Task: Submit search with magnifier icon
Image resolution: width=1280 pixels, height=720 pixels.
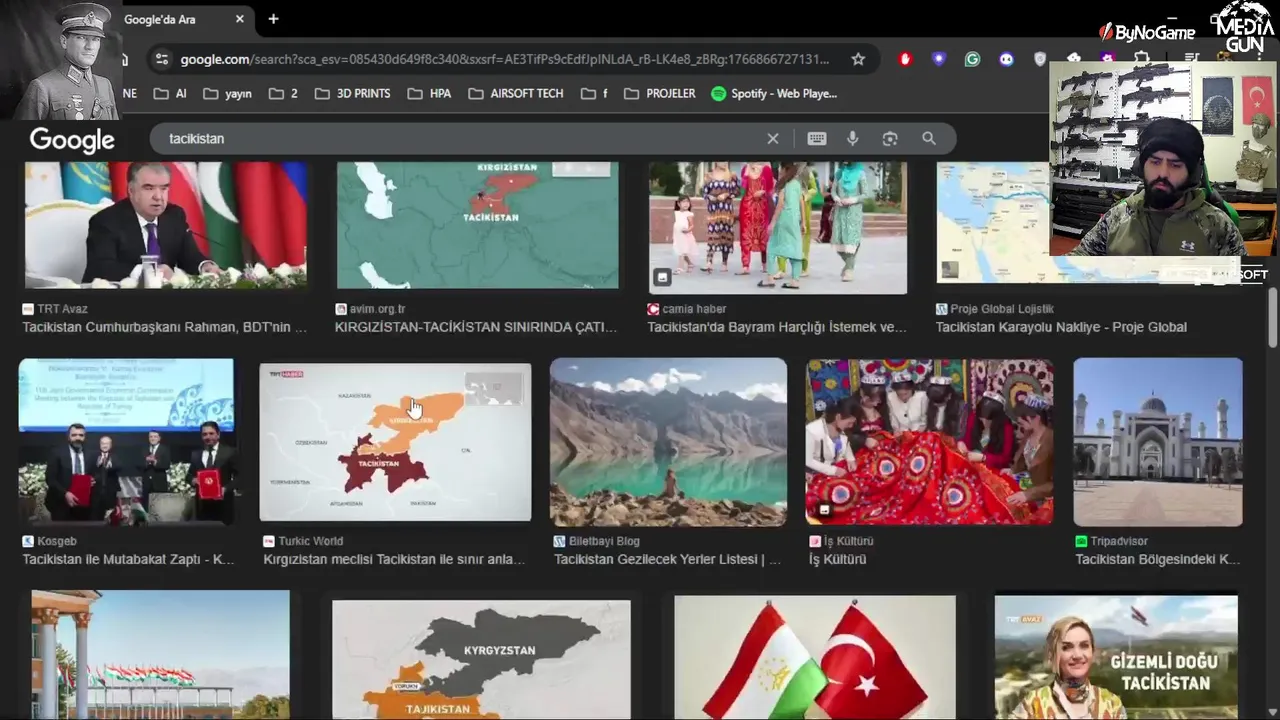Action: pos(929,139)
